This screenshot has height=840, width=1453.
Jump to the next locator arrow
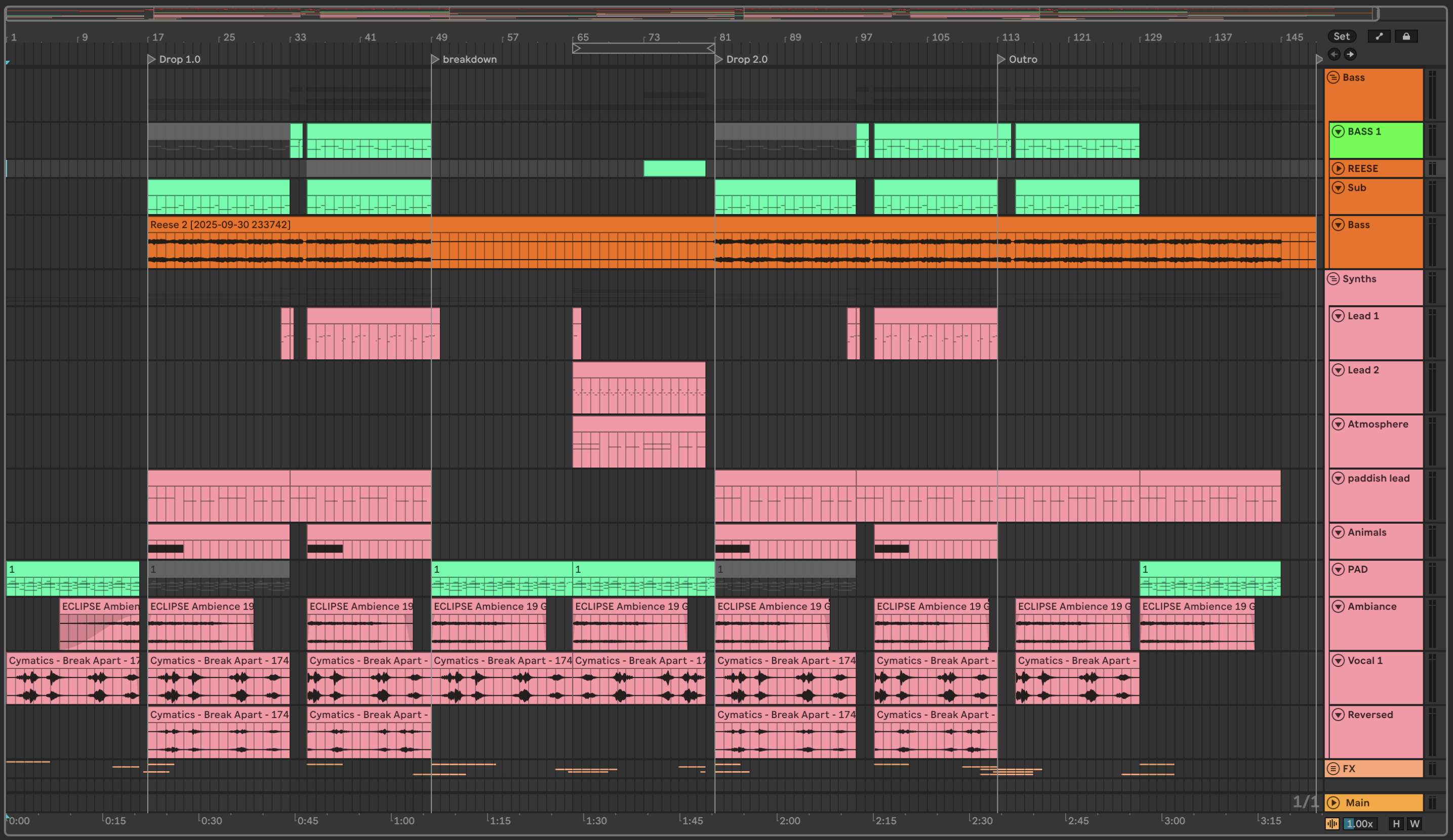point(1350,54)
